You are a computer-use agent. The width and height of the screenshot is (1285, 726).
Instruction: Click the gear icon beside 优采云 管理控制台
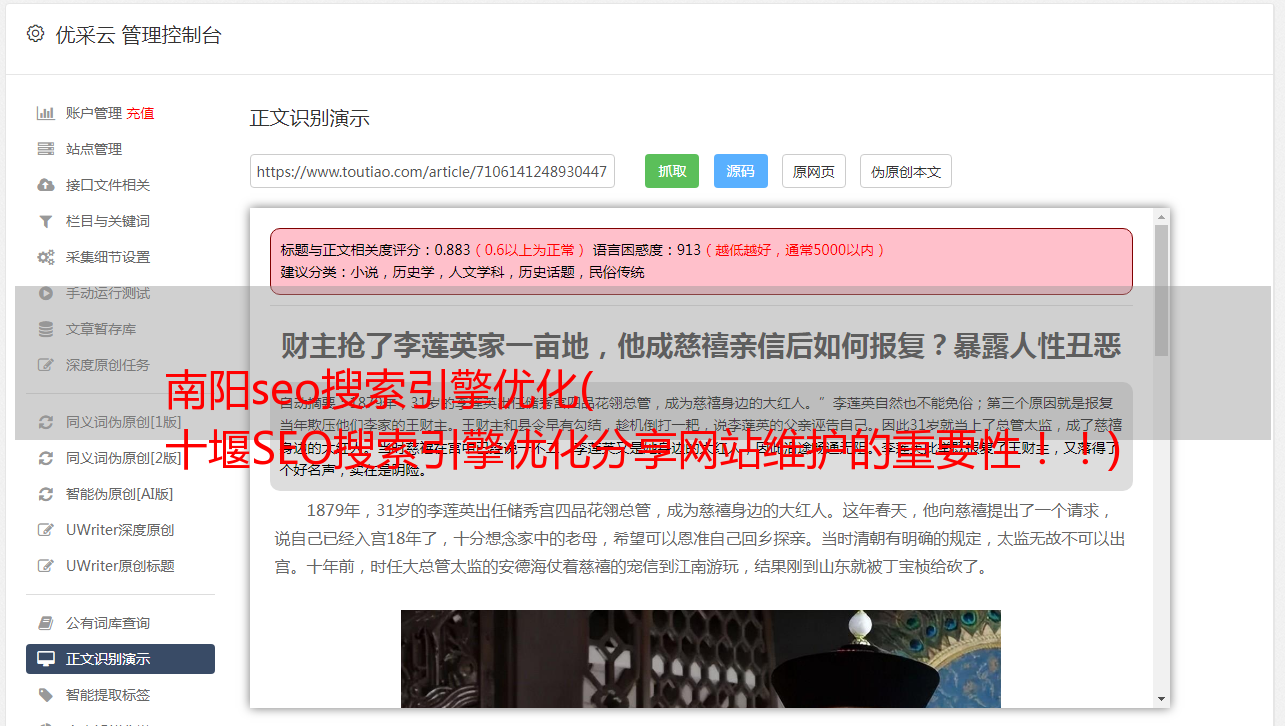point(35,34)
